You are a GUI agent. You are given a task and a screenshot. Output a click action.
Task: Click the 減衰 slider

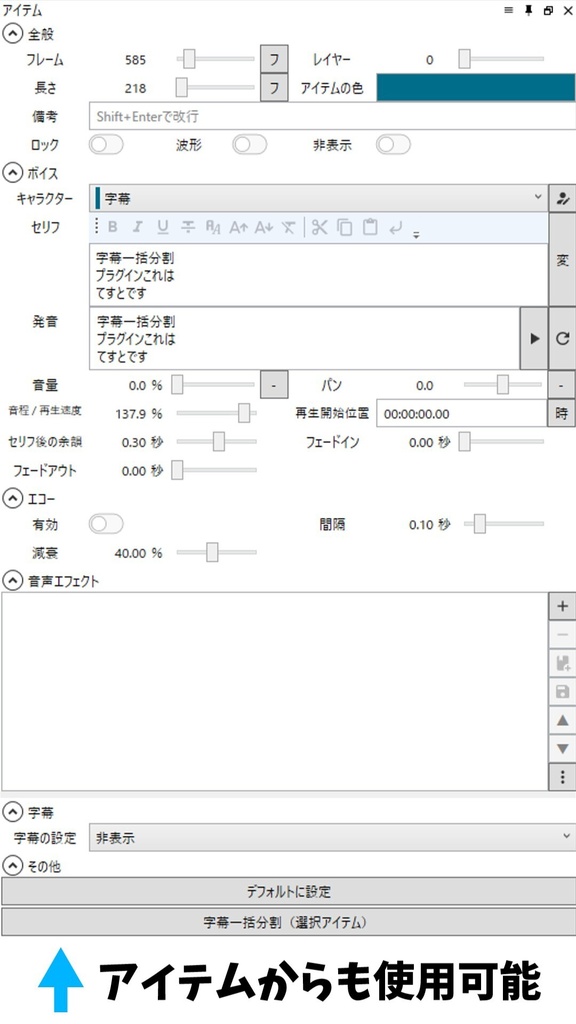[x=216, y=552]
